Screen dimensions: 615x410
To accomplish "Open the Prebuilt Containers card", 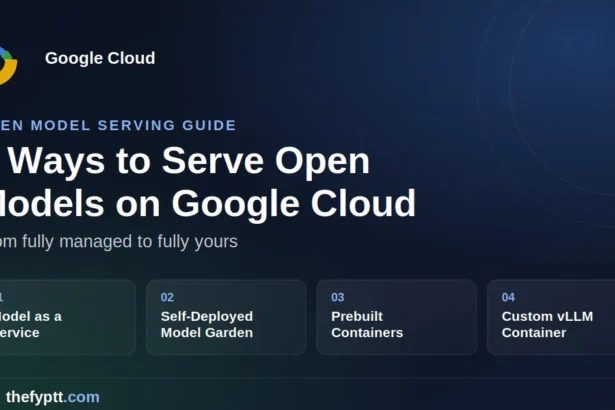I will [x=397, y=317].
